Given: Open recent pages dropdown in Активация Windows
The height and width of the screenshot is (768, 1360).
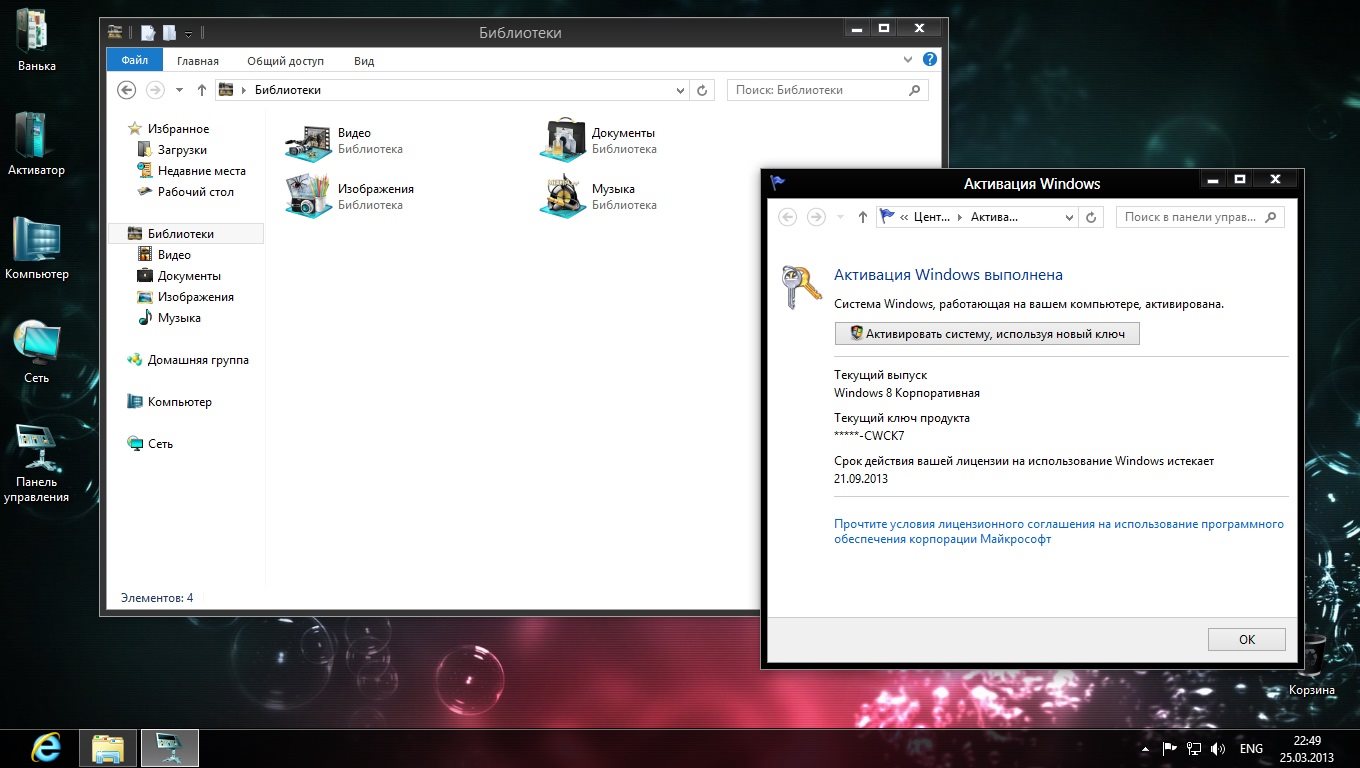Looking at the screenshot, I should 841,217.
